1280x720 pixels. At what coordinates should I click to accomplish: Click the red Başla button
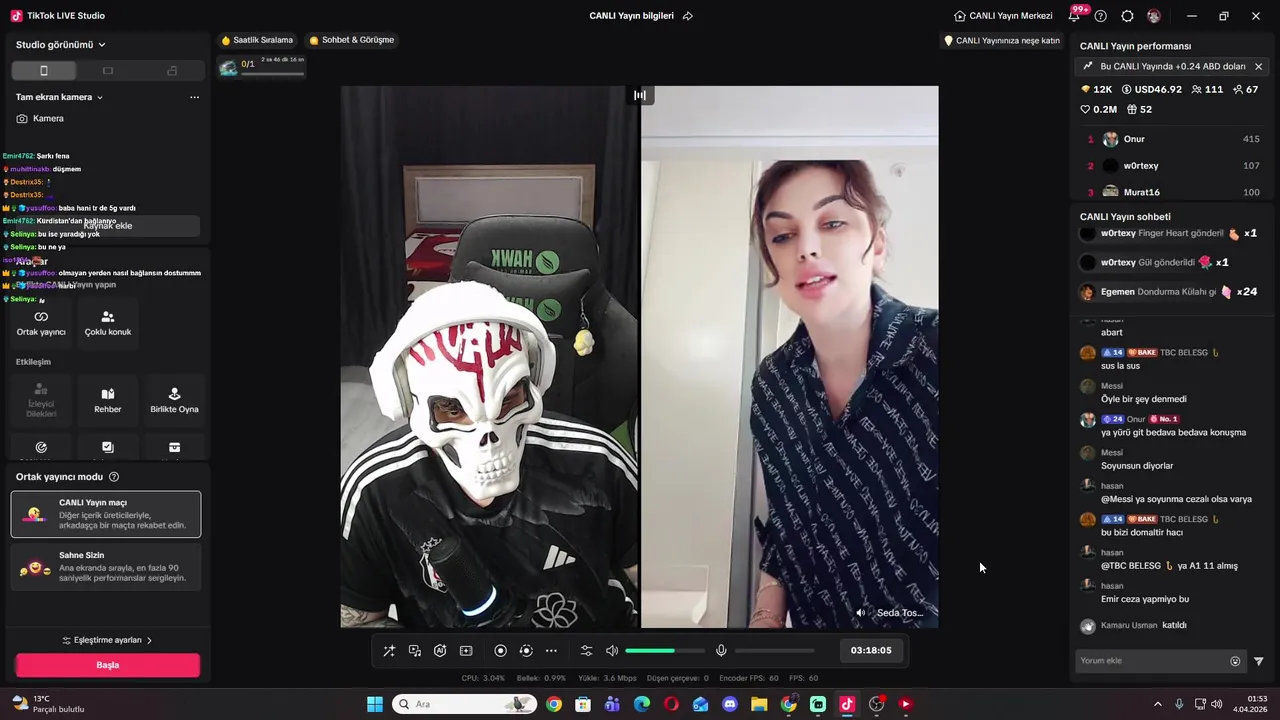click(x=108, y=665)
